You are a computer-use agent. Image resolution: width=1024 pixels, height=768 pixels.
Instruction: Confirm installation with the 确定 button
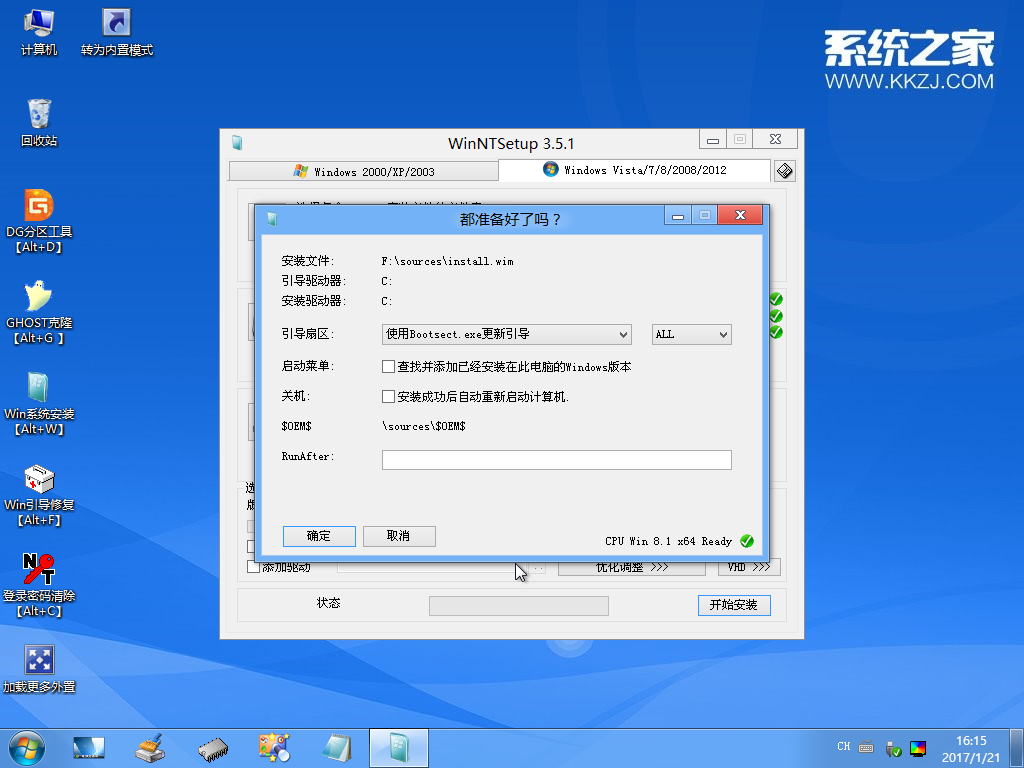pyautogui.click(x=318, y=536)
